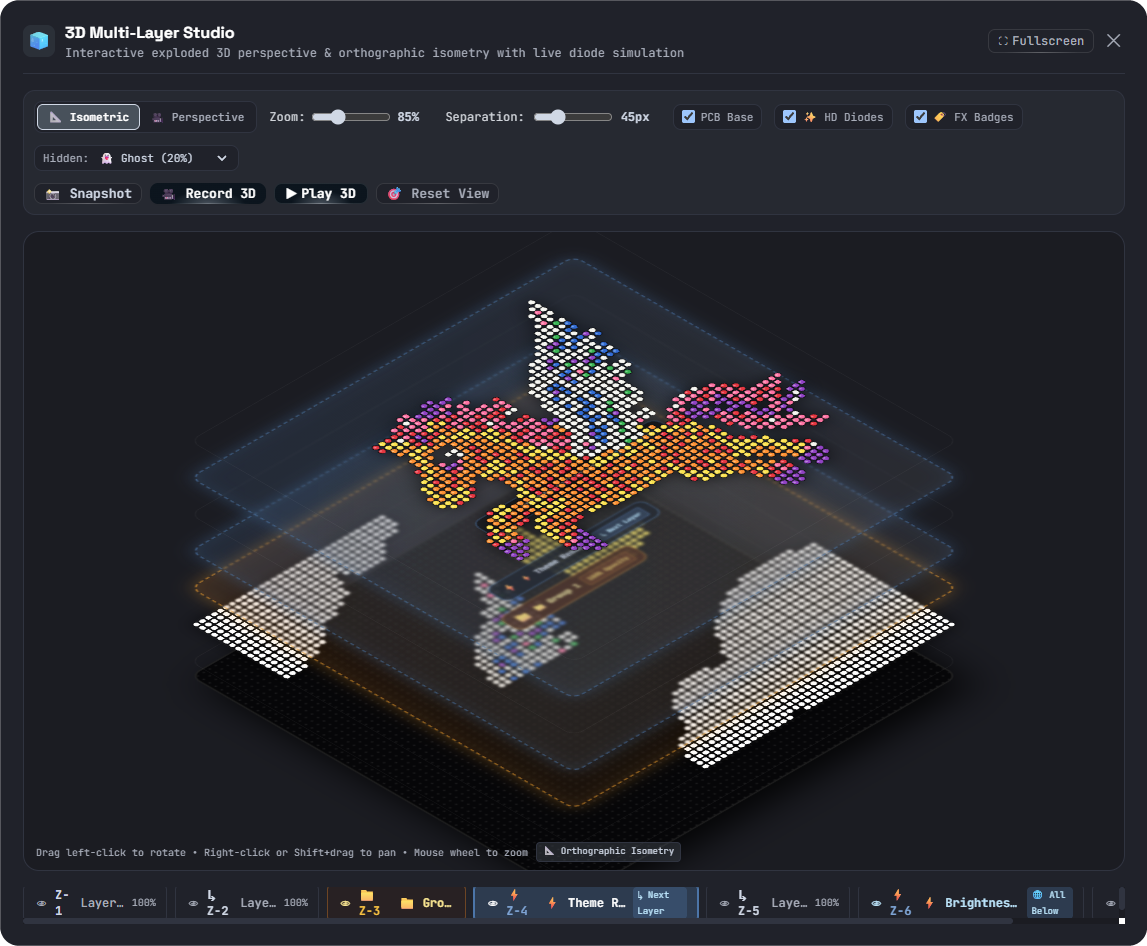
Task: Toggle visibility eye of group Z-3
Action: (345, 904)
